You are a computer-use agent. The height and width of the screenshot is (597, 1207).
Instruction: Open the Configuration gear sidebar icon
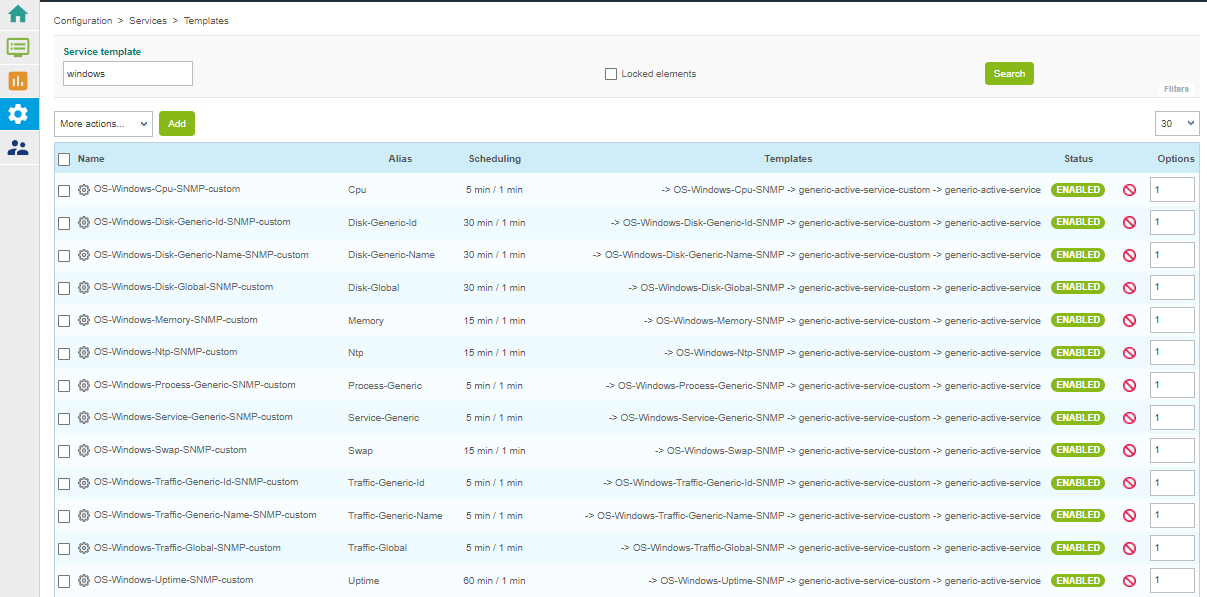18,114
